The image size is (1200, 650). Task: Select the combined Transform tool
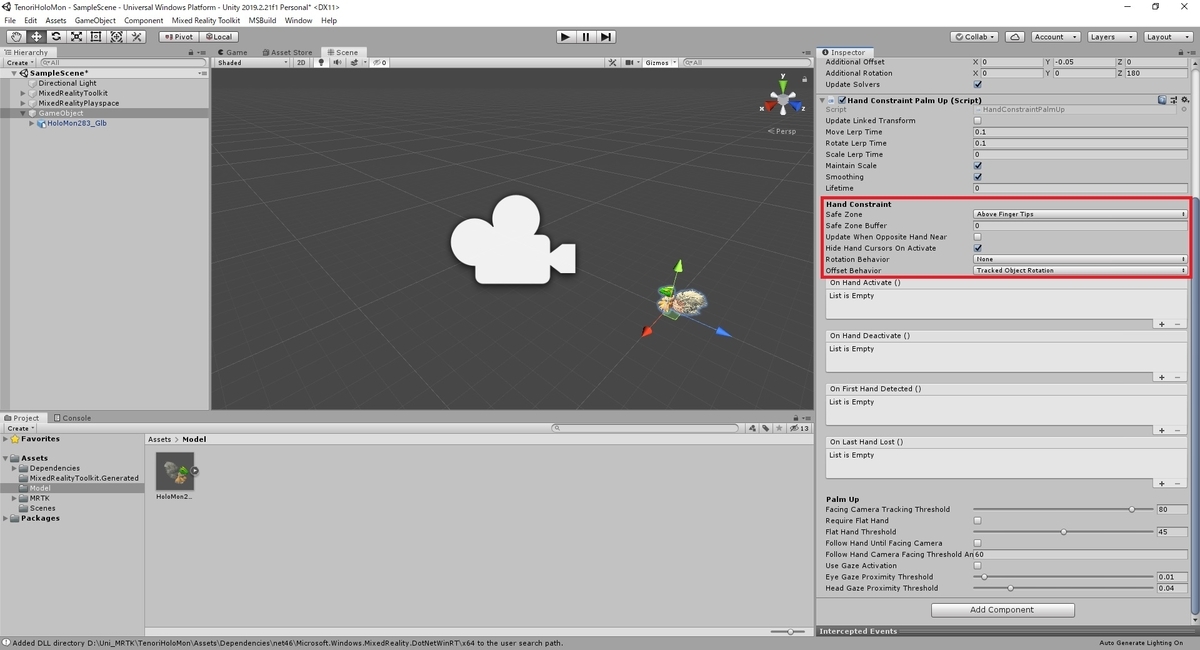point(116,36)
